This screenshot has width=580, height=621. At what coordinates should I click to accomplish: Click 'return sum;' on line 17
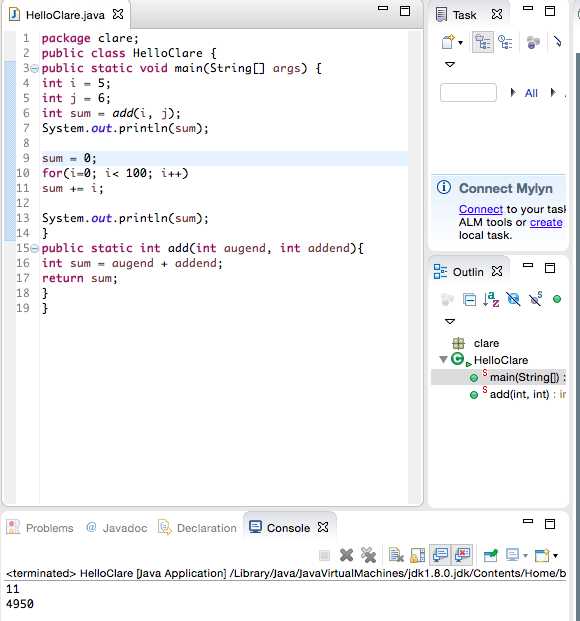click(x=80, y=278)
